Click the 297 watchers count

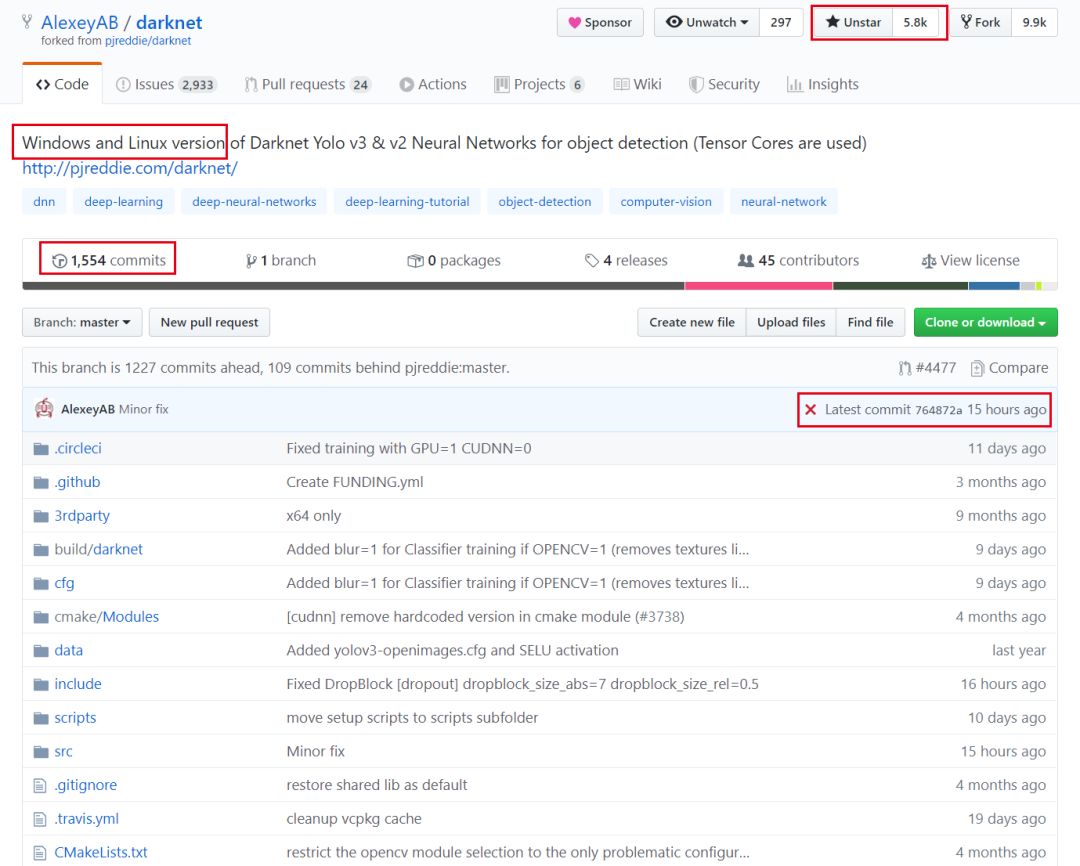tap(780, 22)
